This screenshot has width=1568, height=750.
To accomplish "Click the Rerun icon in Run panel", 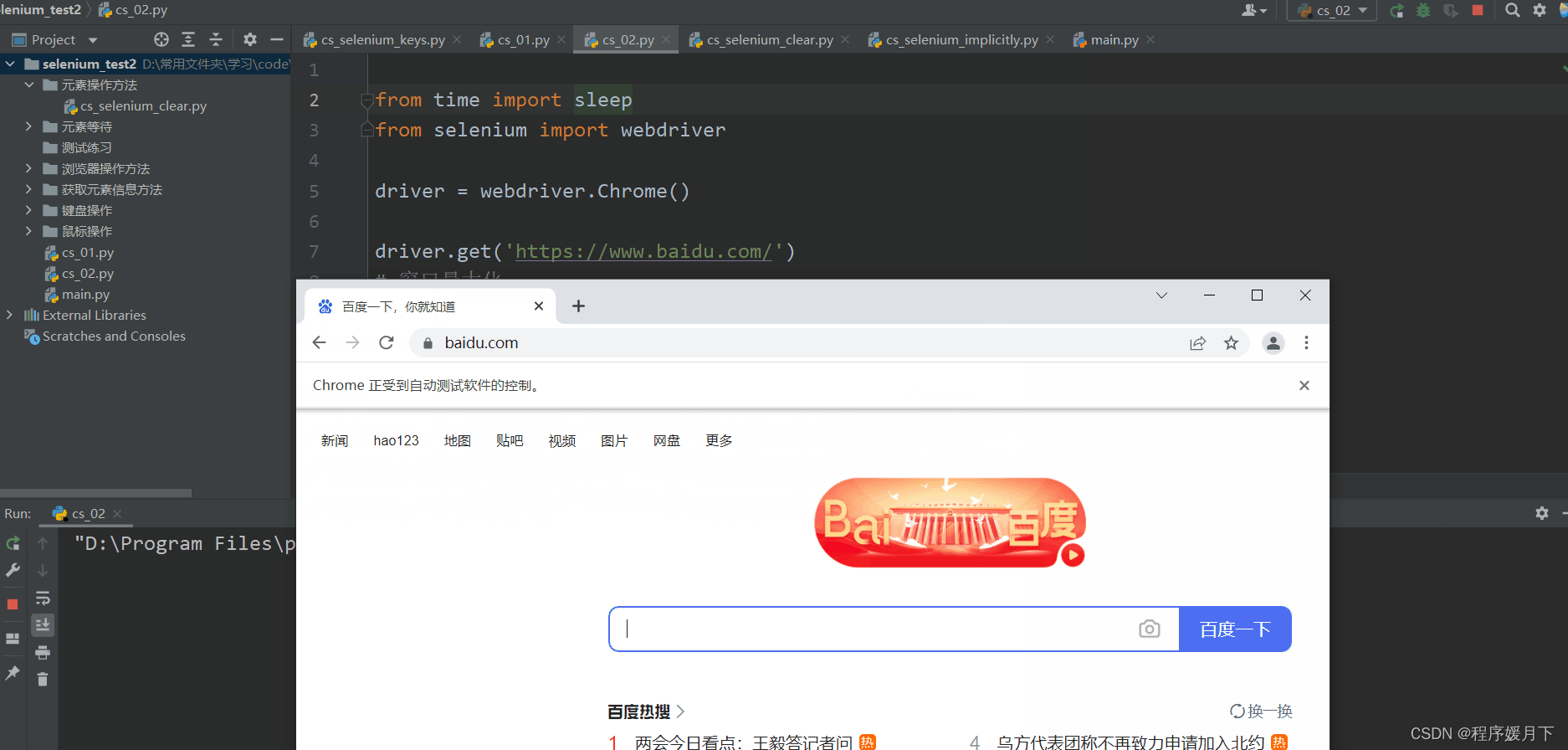I will point(13,543).
